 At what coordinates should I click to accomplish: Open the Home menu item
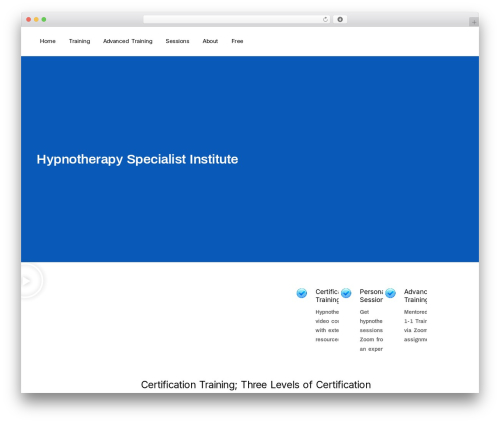pyautogui.click(x=47, y=41)
